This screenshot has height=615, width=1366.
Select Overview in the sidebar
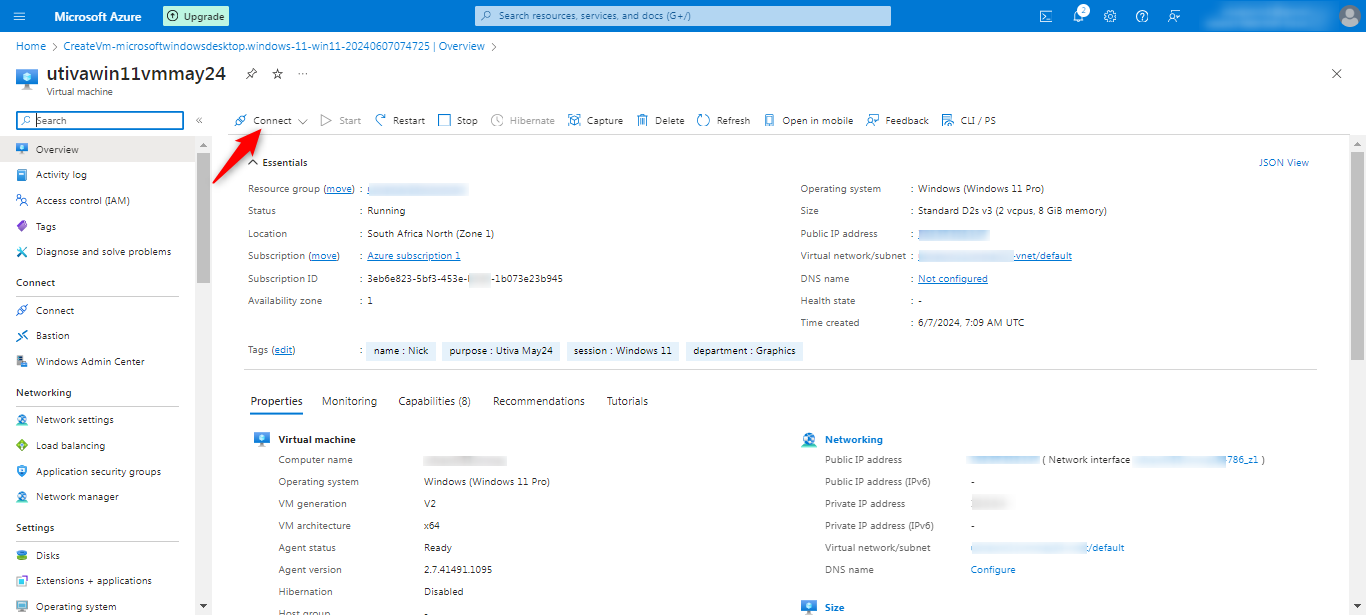coord(98,149)
